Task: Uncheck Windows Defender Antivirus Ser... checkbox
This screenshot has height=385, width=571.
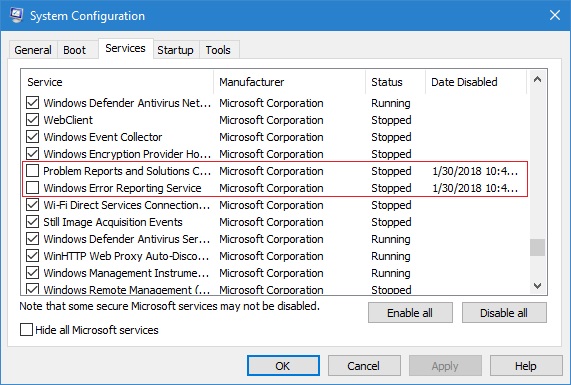Action: tap(32, 239)
